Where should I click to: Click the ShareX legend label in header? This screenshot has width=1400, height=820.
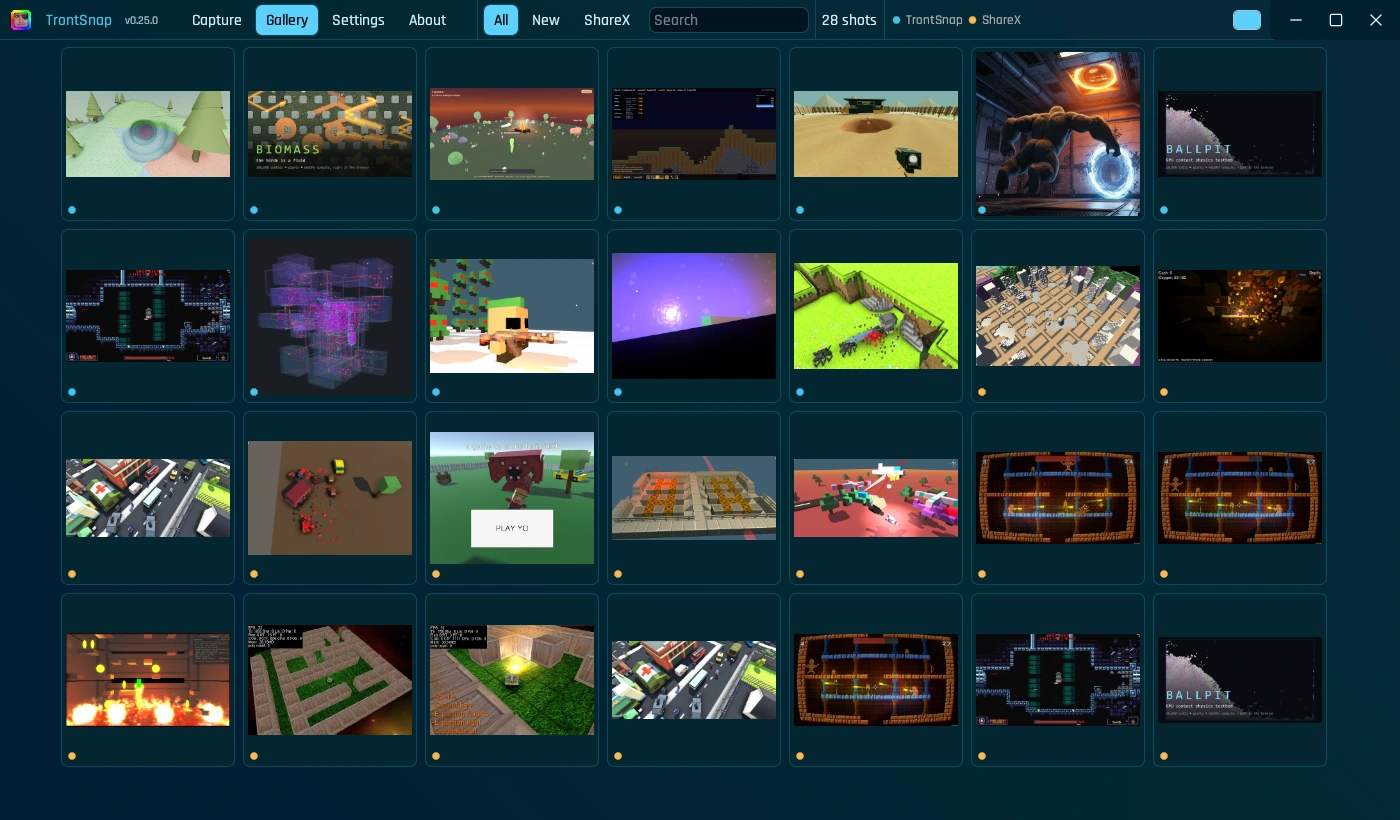1001,20
